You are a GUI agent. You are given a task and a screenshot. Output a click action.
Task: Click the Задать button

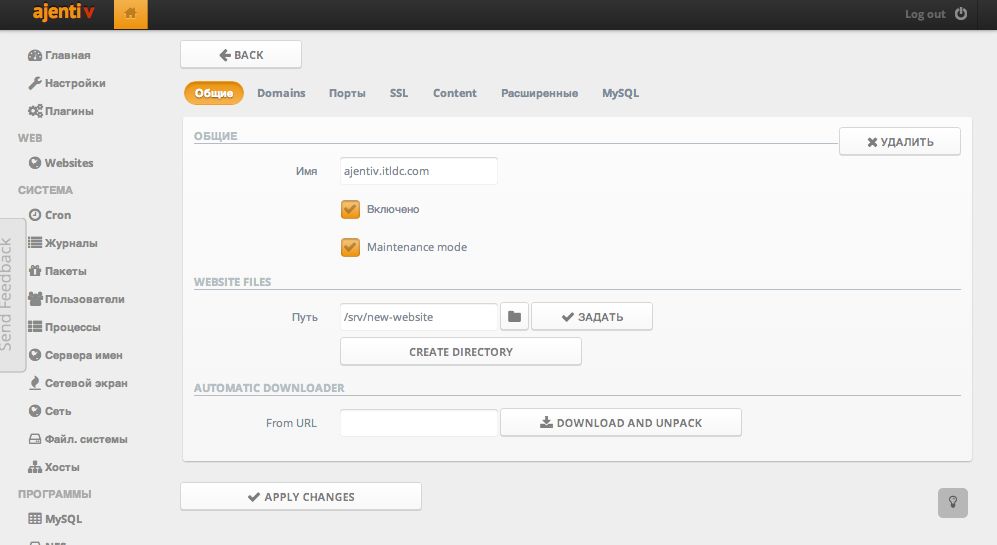pos(592,317)
